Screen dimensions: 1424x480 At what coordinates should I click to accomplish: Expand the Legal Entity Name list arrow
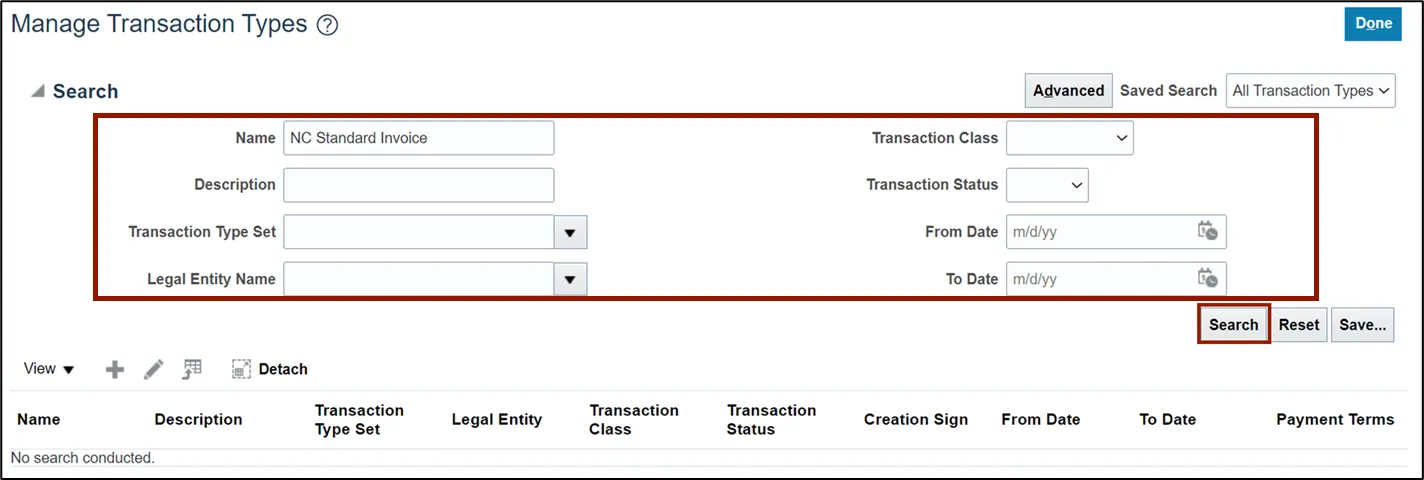570,279
